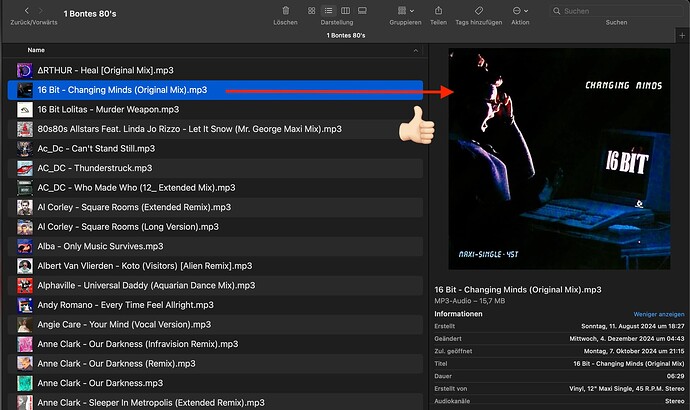Click the Dauer value 06:29

[x=675, y=376]
